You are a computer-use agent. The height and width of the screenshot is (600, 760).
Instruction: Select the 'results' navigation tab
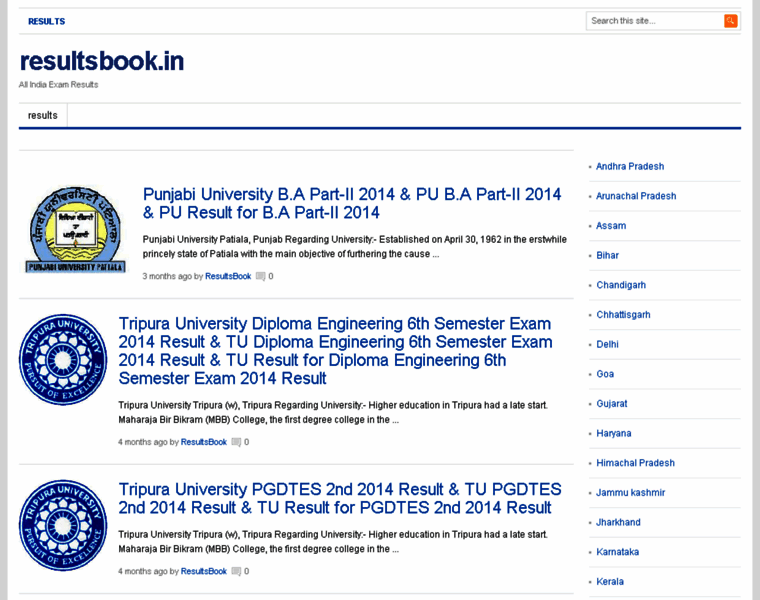pos(43,115)
